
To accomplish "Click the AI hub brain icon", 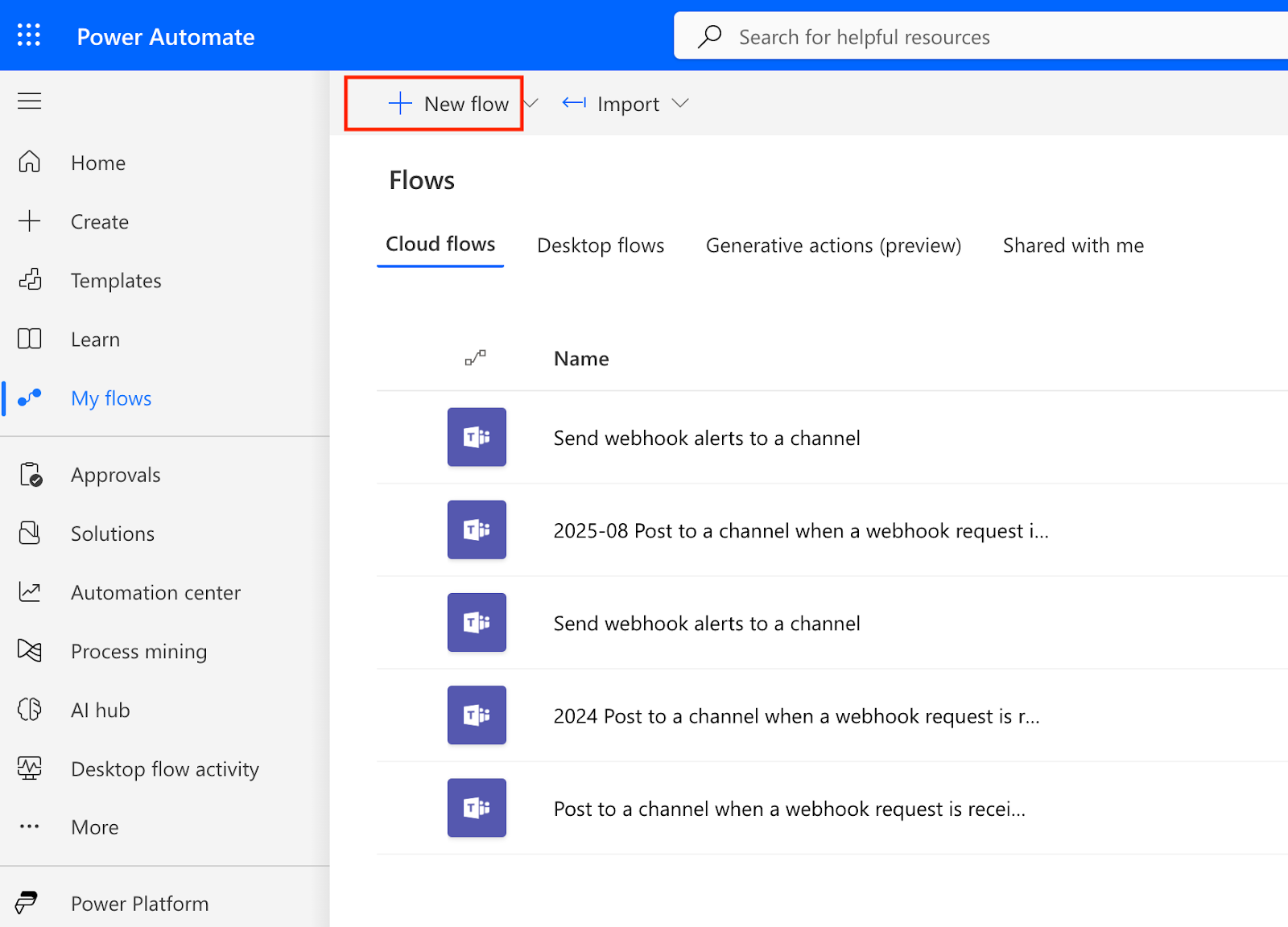I will click(x=30, y=709).
